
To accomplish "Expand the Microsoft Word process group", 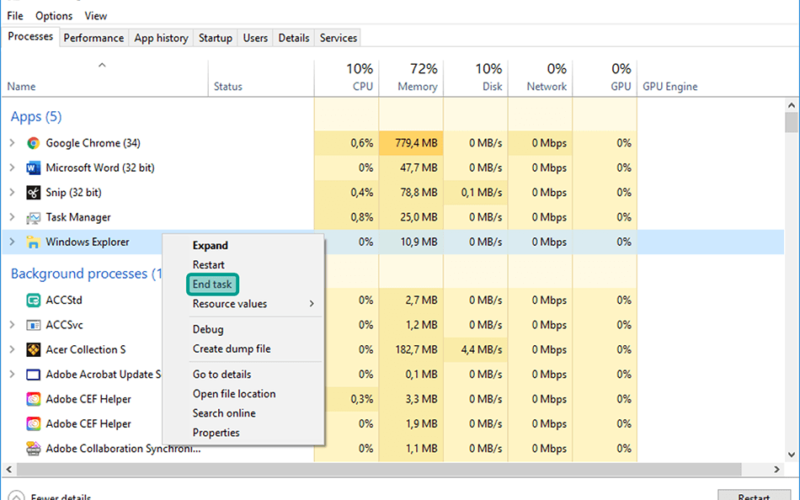I will [x=12, y=167].
